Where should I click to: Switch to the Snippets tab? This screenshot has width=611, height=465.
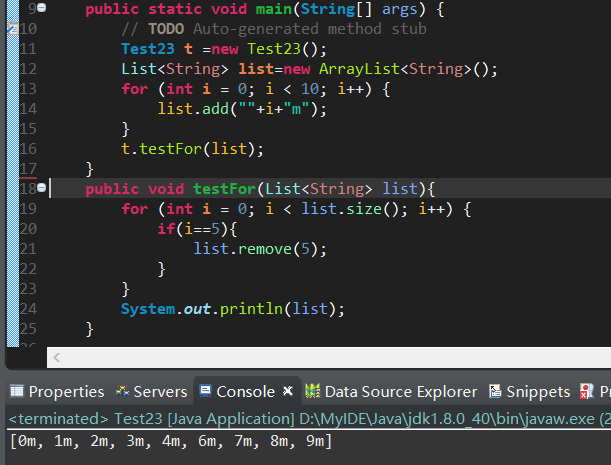tap(530, 391)
